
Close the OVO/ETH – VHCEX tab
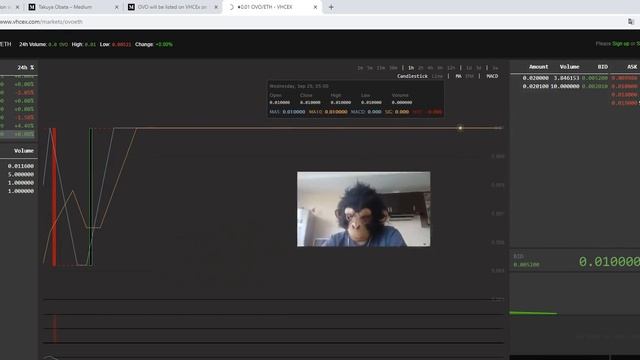click(x=315, y=7)
